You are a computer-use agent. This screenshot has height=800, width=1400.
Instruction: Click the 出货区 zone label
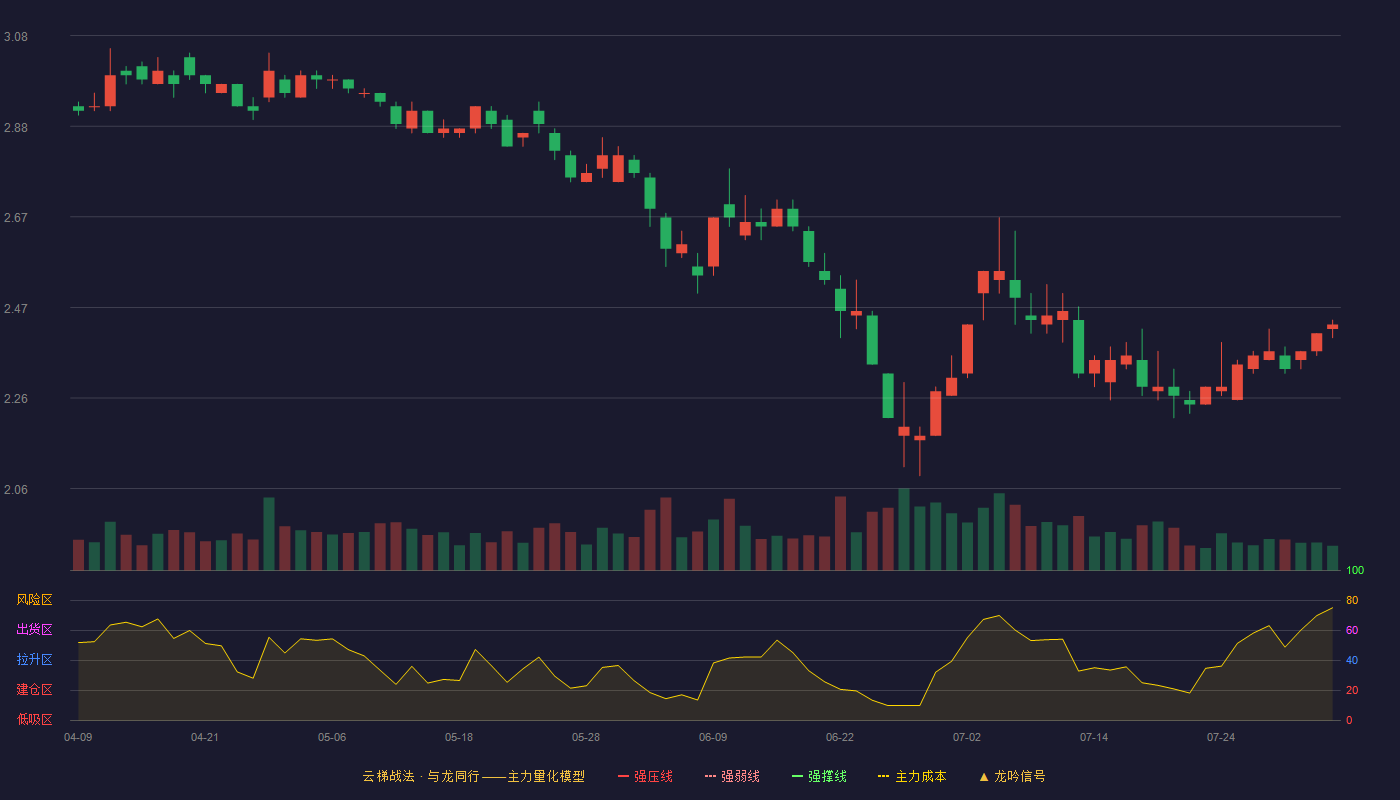click(x=35, y=630)
